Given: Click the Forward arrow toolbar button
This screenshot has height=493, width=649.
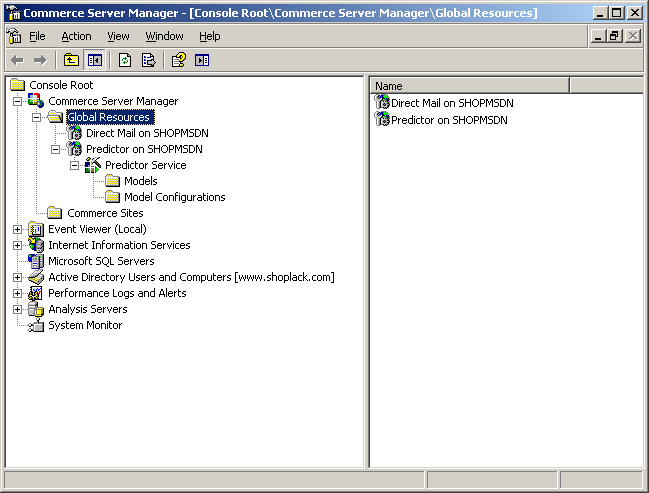Looking at the screenshot, I should 40,60.
